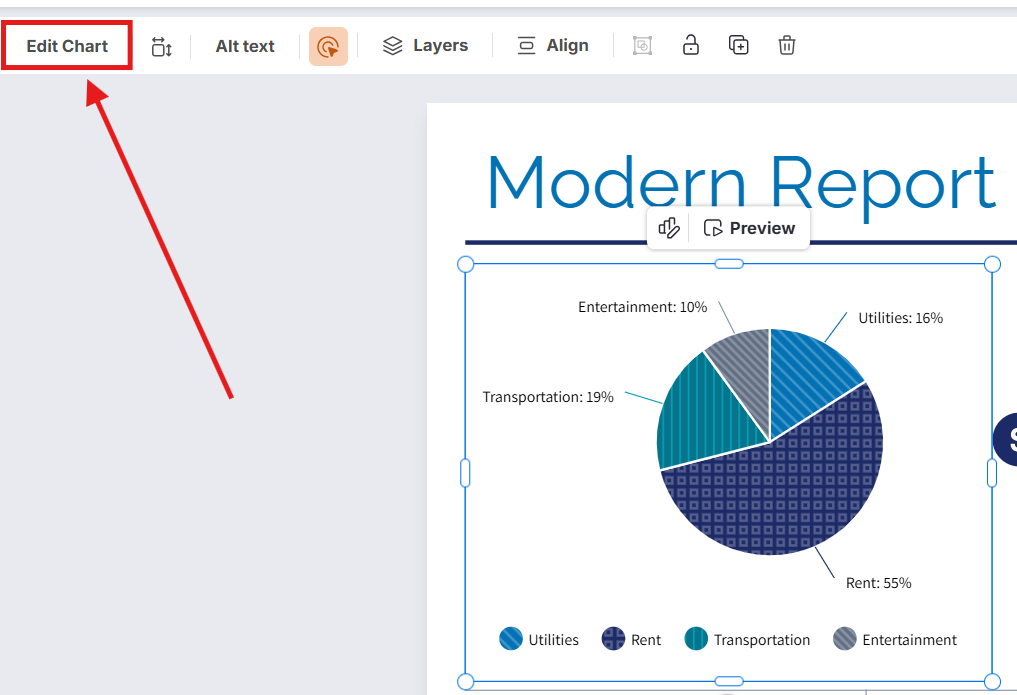Click the Utilities legend swatch

click(x=511, y=639)
